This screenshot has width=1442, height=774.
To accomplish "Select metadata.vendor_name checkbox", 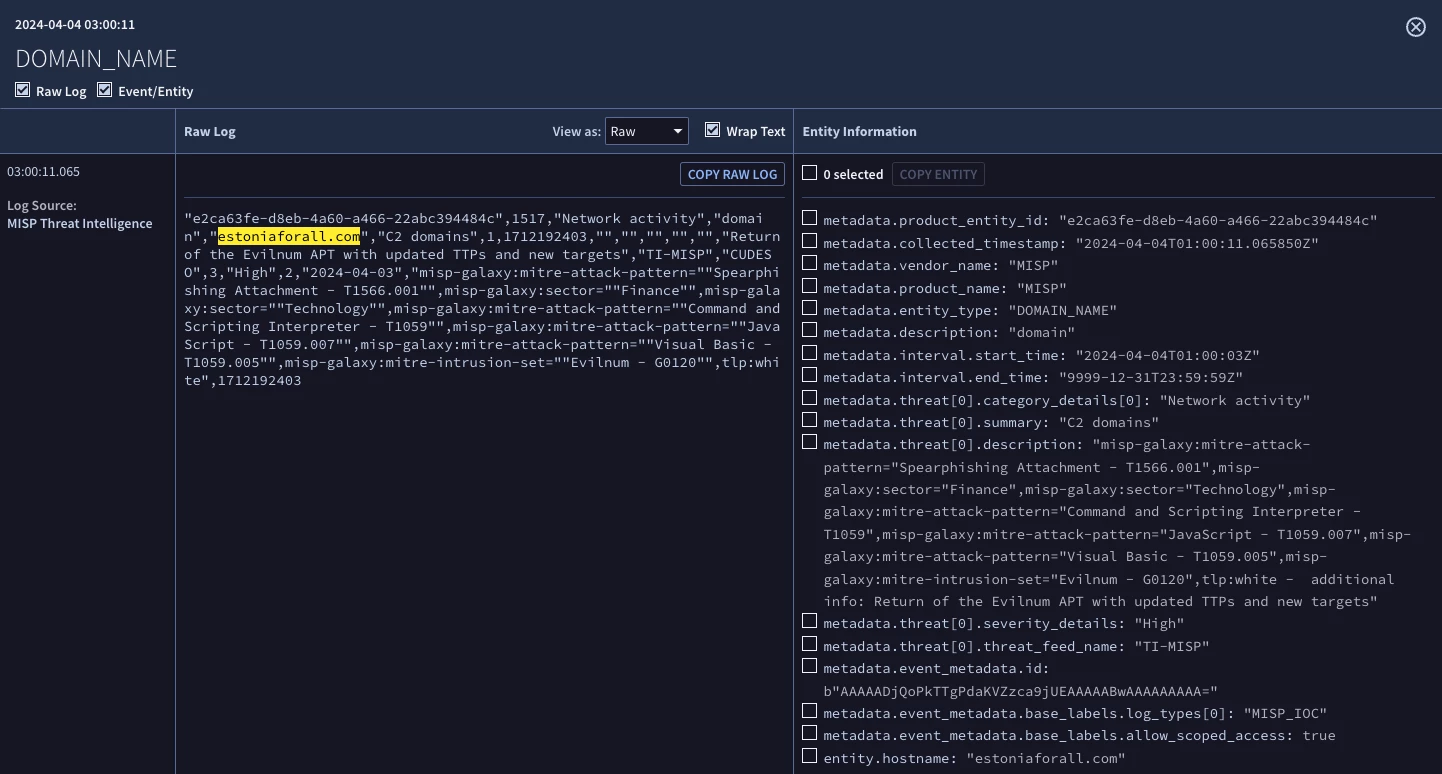I will [810, 263].
